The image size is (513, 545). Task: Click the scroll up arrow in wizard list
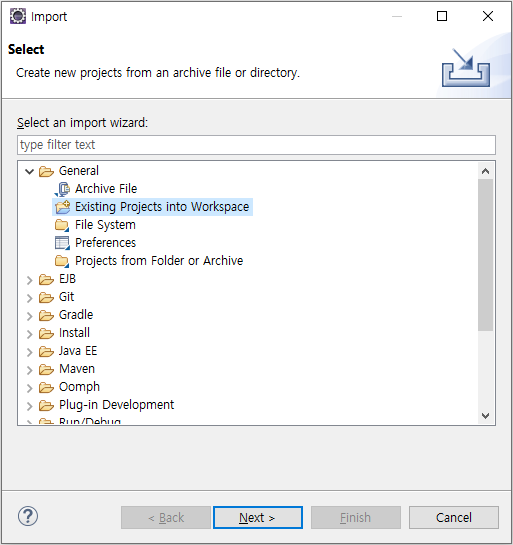pyautogui.click(x=486, y=171)
